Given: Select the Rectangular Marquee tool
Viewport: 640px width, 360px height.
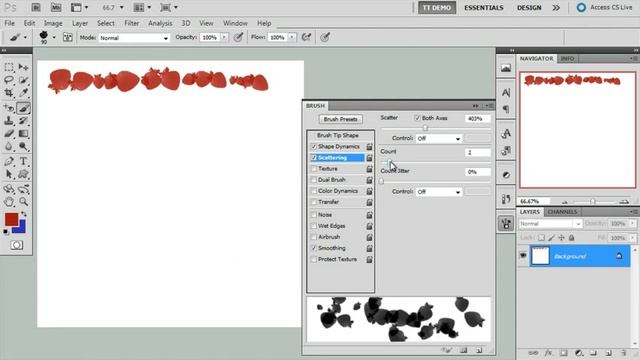Looking at the screenshot, I should click(x=9, y=67).
